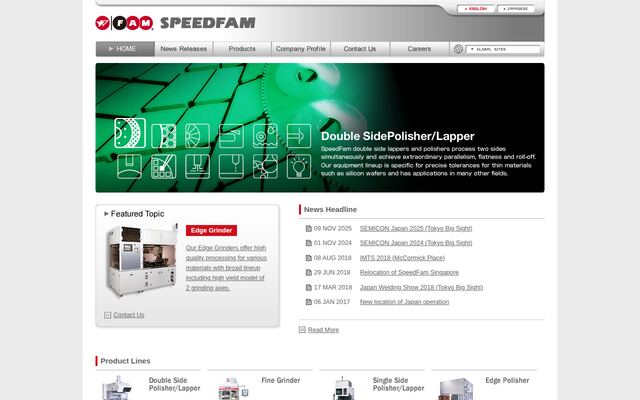Image resolution: width=640 pixels, height=400 pixels.
Task: Click the Fine Grinder machine thumbnail
Action: (x=233, y=388)
